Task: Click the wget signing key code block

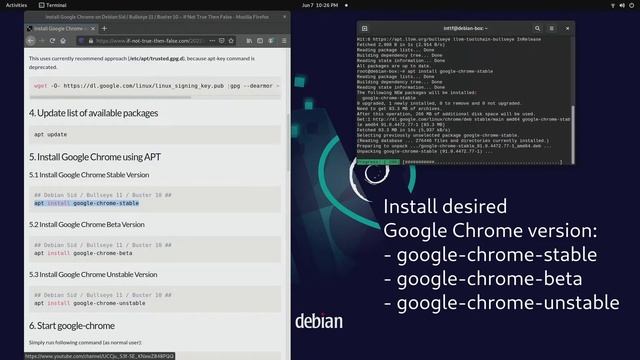Action: (x=155, y=86)
